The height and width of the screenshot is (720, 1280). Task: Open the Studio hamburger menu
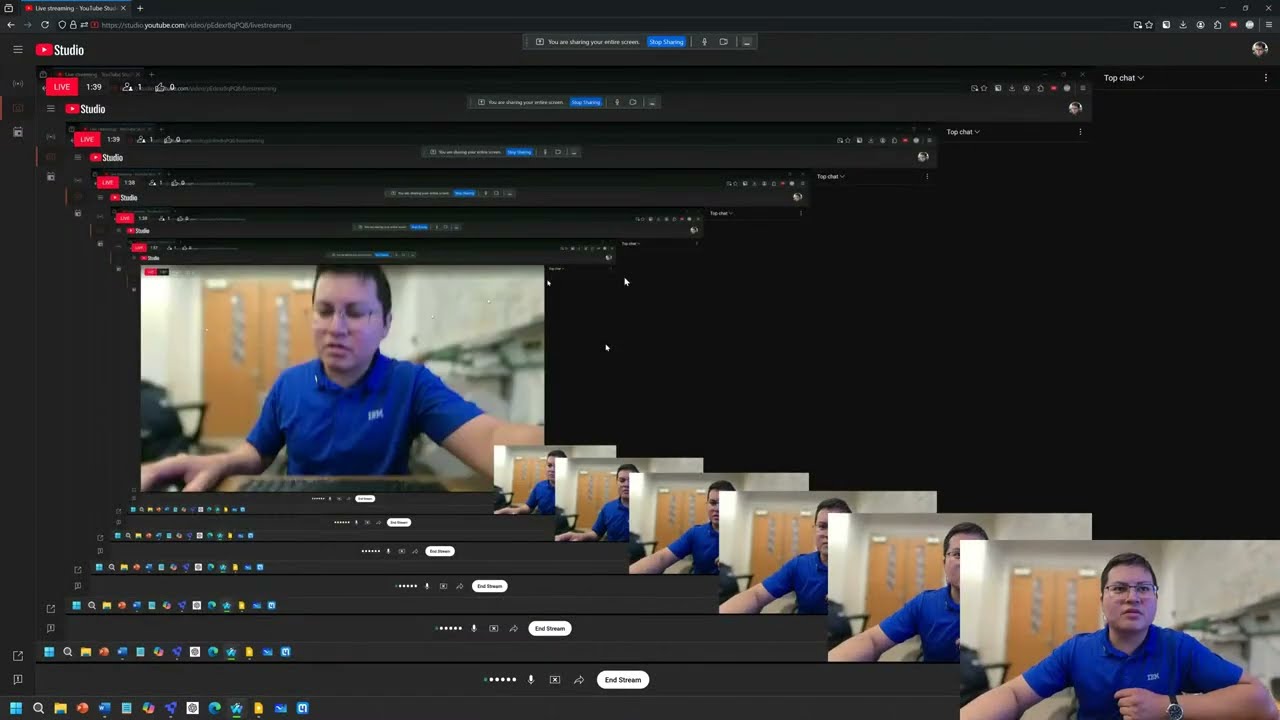(x=18, y=50)
